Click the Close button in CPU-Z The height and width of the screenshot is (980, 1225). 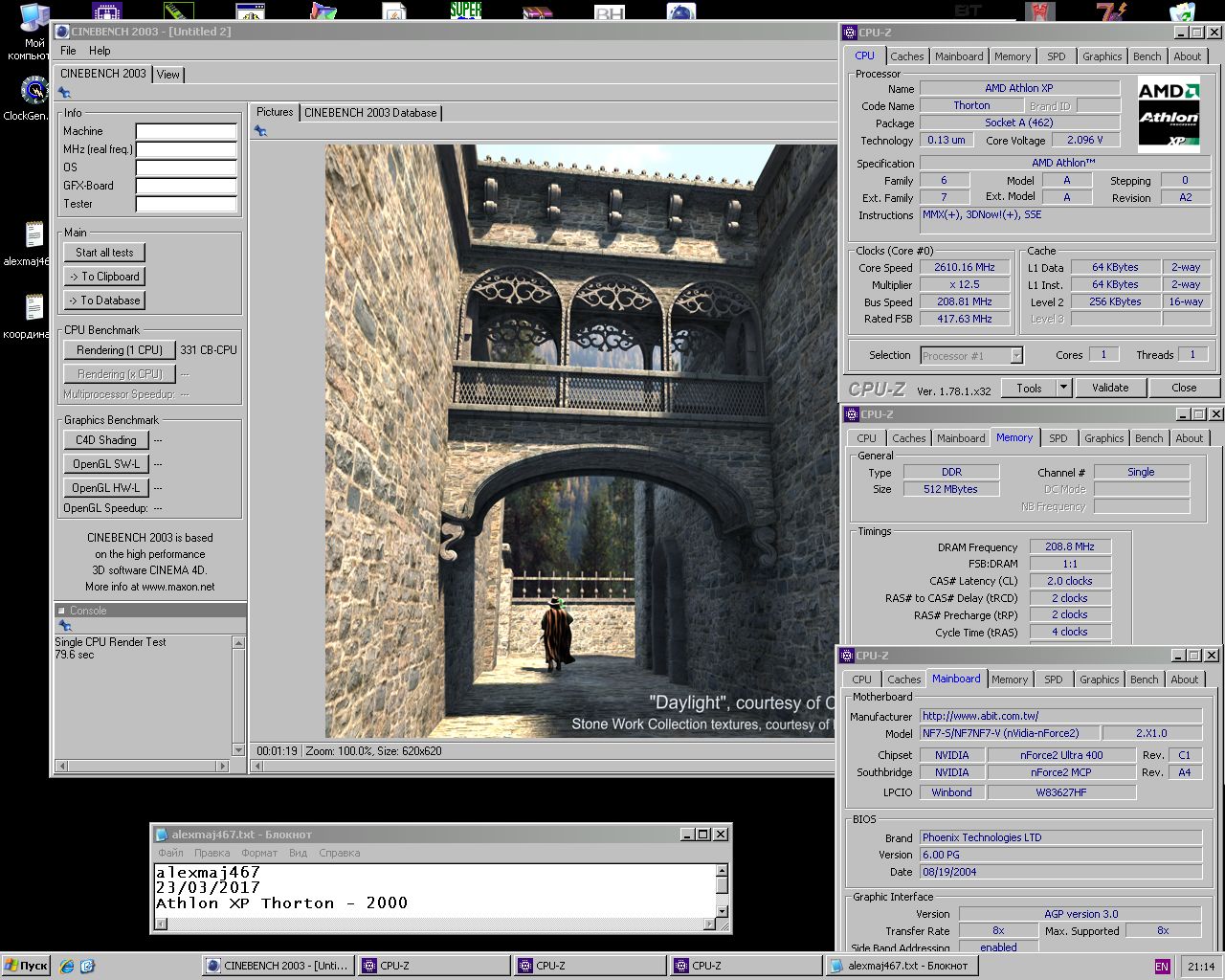pos(1184,388)
